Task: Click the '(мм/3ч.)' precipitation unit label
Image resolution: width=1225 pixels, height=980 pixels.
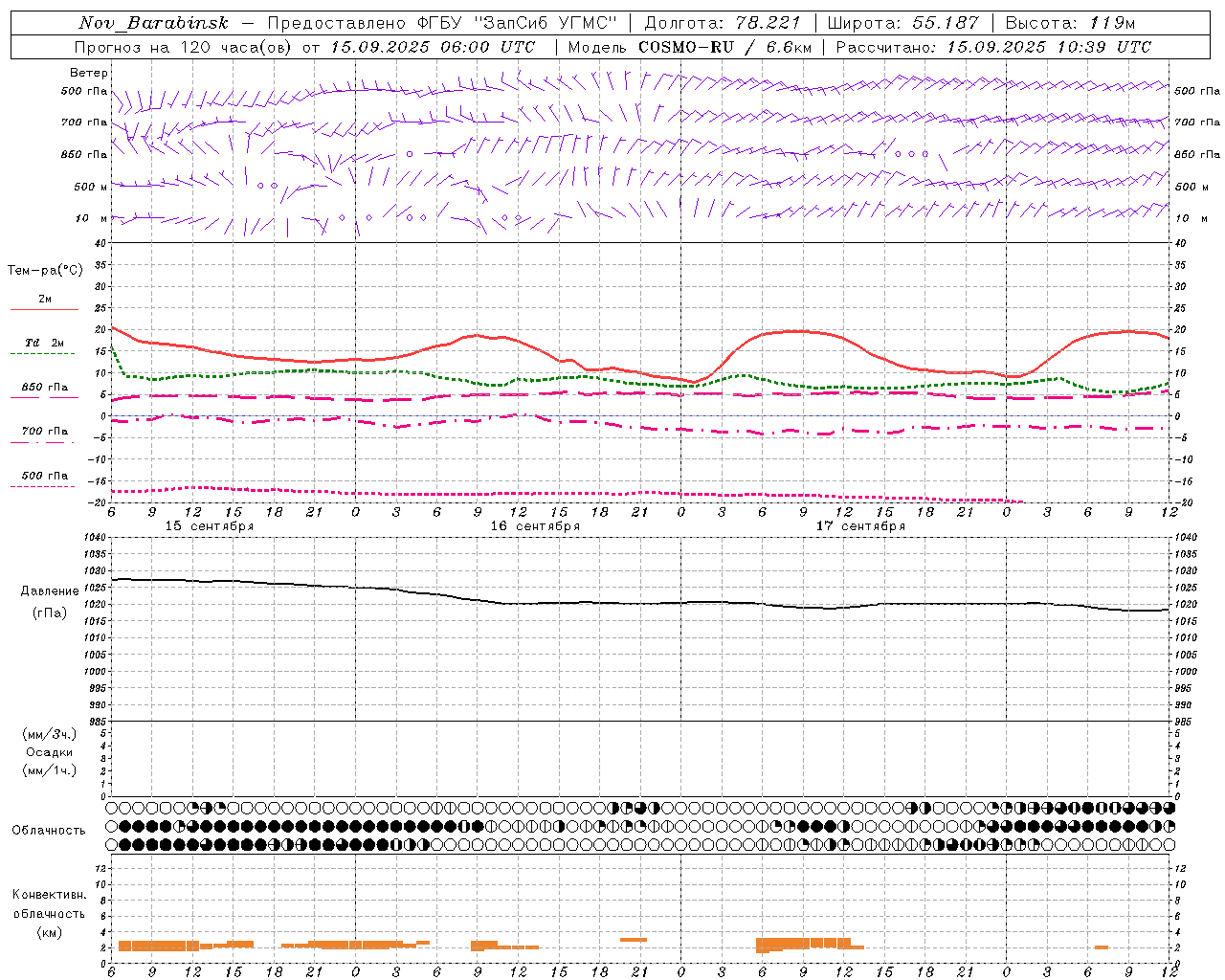Action: point(50,734)
